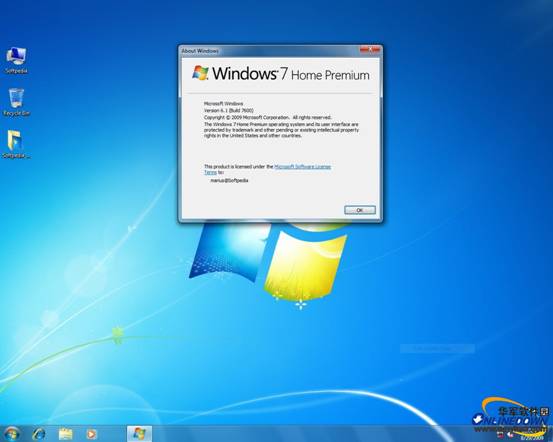This screenshot has height=442, width=553.
Task: Select the Softpedia folder desktop icon
Action: (16, 144)
